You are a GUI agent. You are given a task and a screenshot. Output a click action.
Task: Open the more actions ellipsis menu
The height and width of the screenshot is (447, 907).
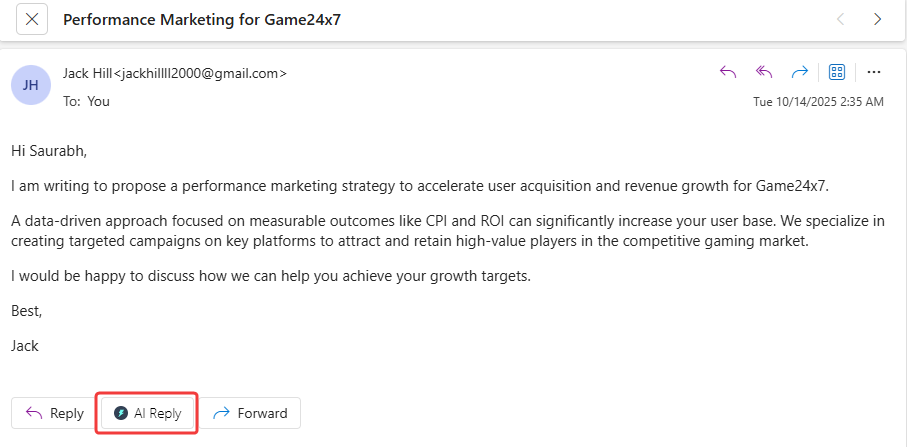pos(873,72)
